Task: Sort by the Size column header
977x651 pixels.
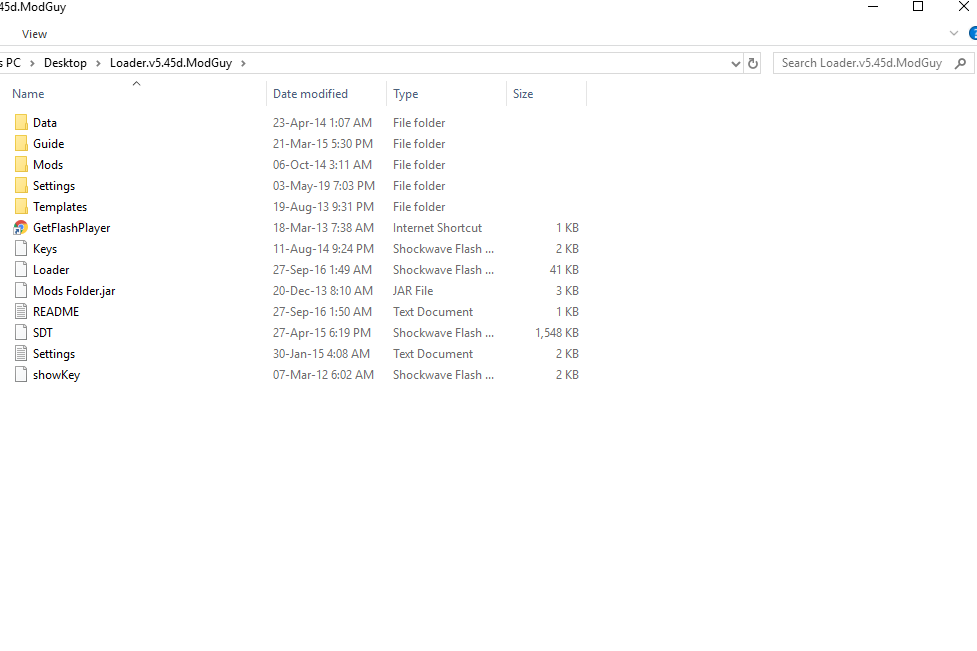Action: click(x=523, y=94)
